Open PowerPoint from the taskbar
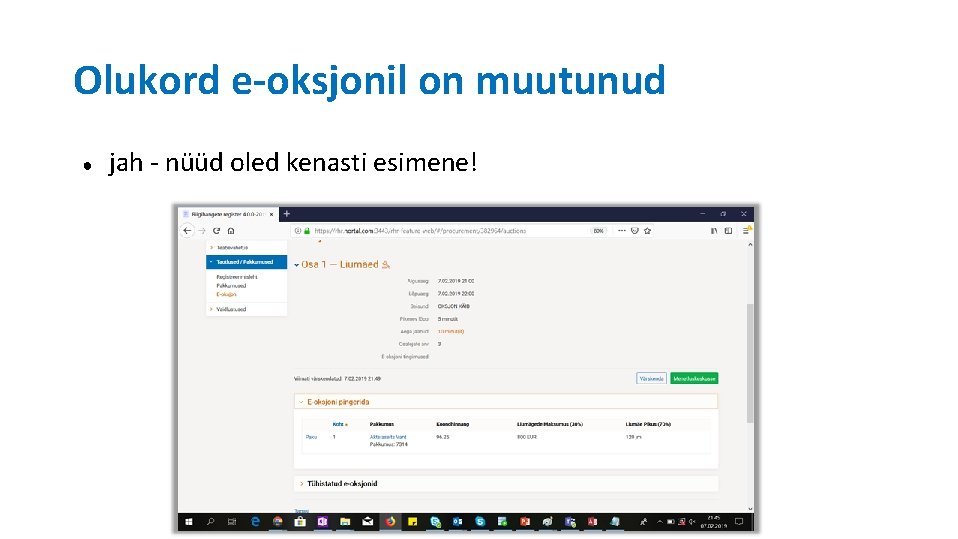Screen dimensions: 958x539 (x=525, y=521)
